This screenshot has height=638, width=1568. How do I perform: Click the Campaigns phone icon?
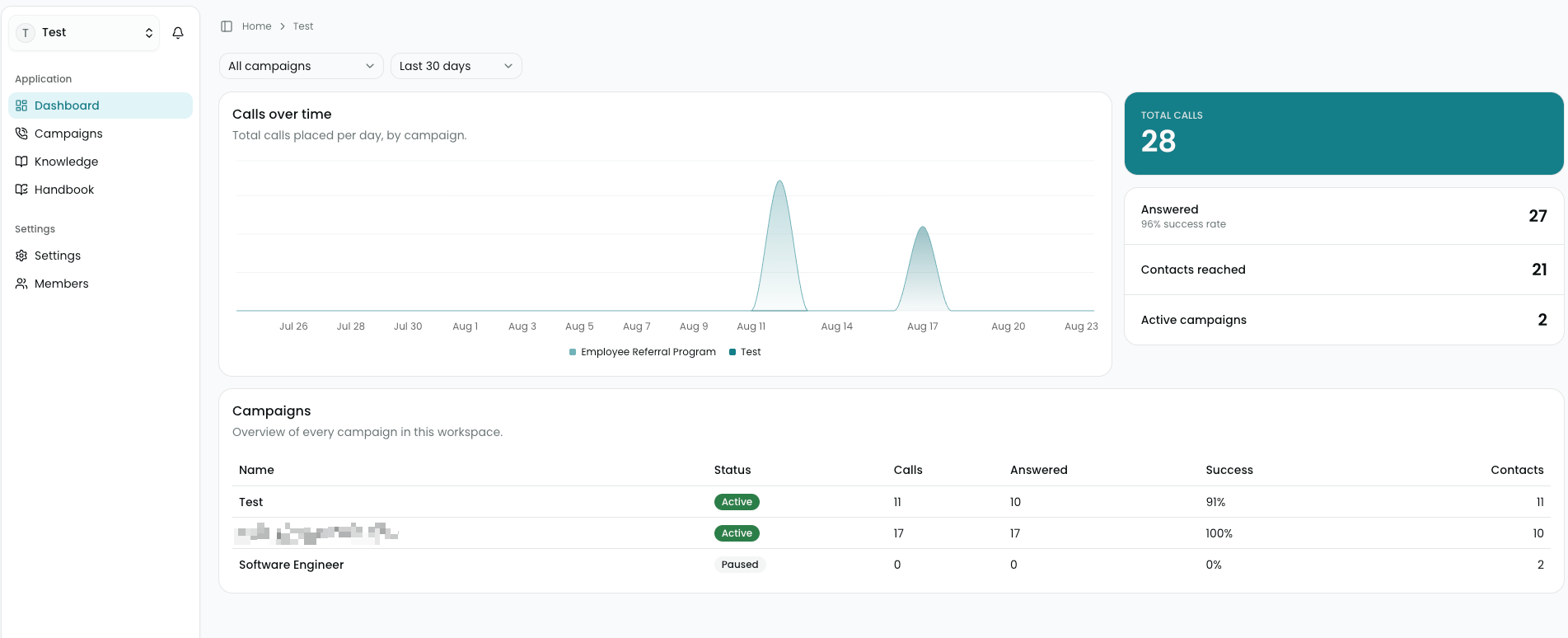coord(21,134)
